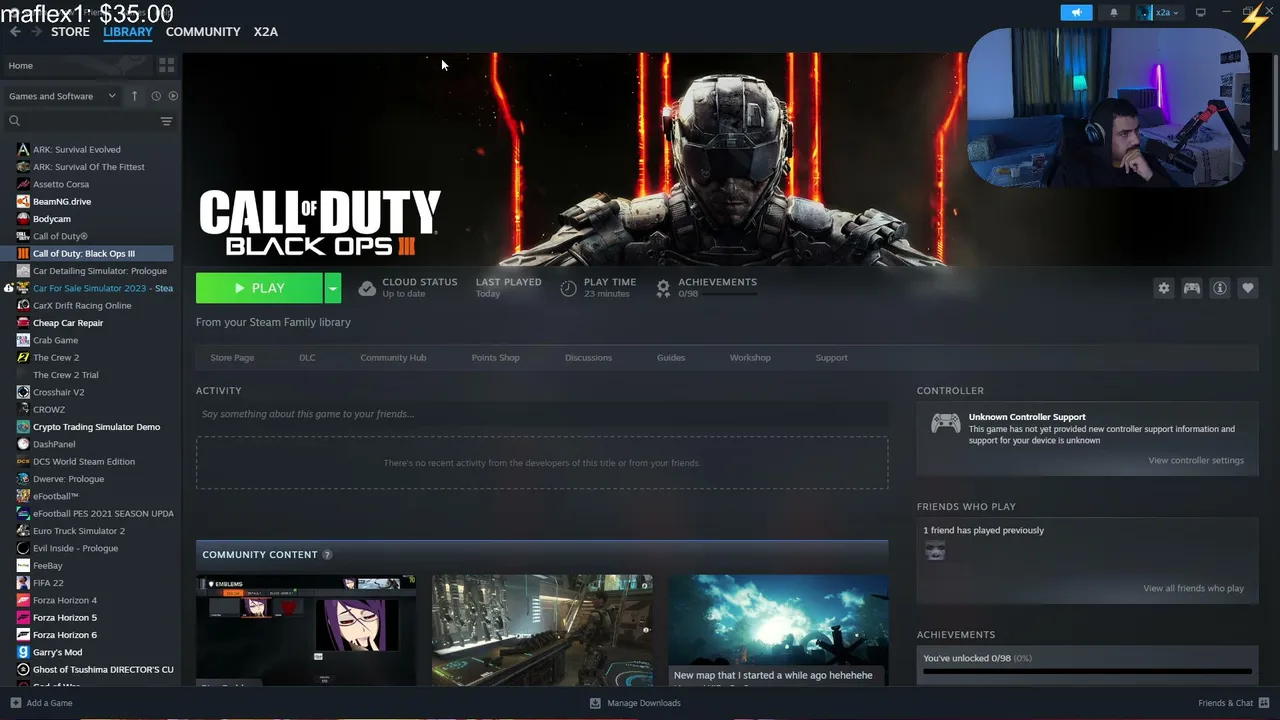The height and width of the screenshot is (720, 1280).
Task: Toggle the ready-to-play filter
Action: [x=173, y=96]
